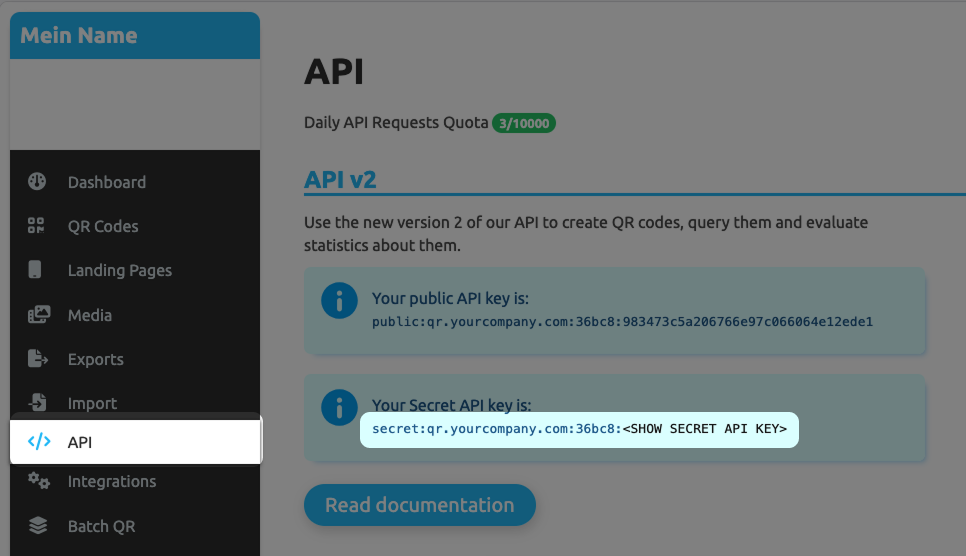Click the 'Your public API key is:' label
The width and height of the screenshot is (966, 556).
450,298
